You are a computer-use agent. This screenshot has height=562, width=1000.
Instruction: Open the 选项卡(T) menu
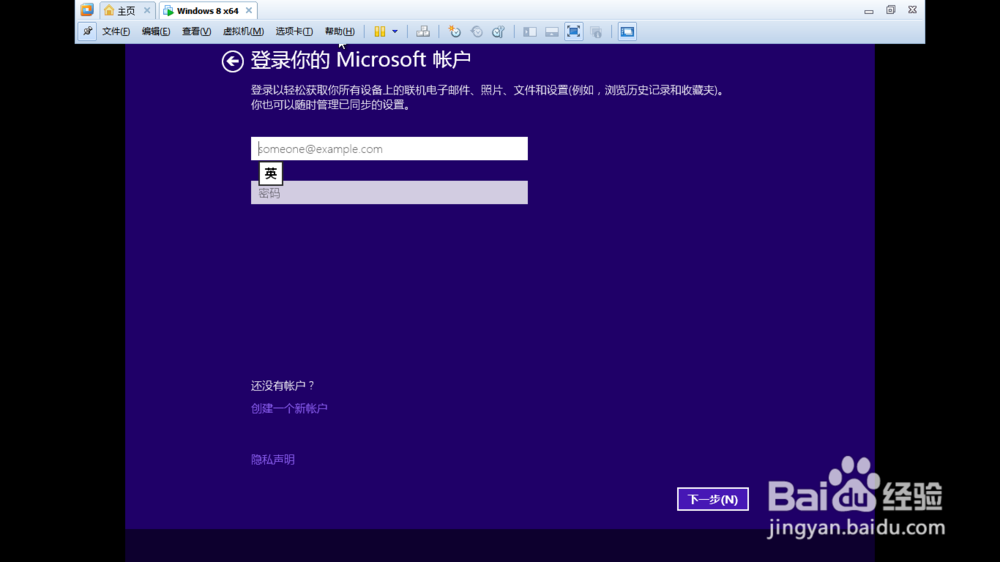coord(294,31)
